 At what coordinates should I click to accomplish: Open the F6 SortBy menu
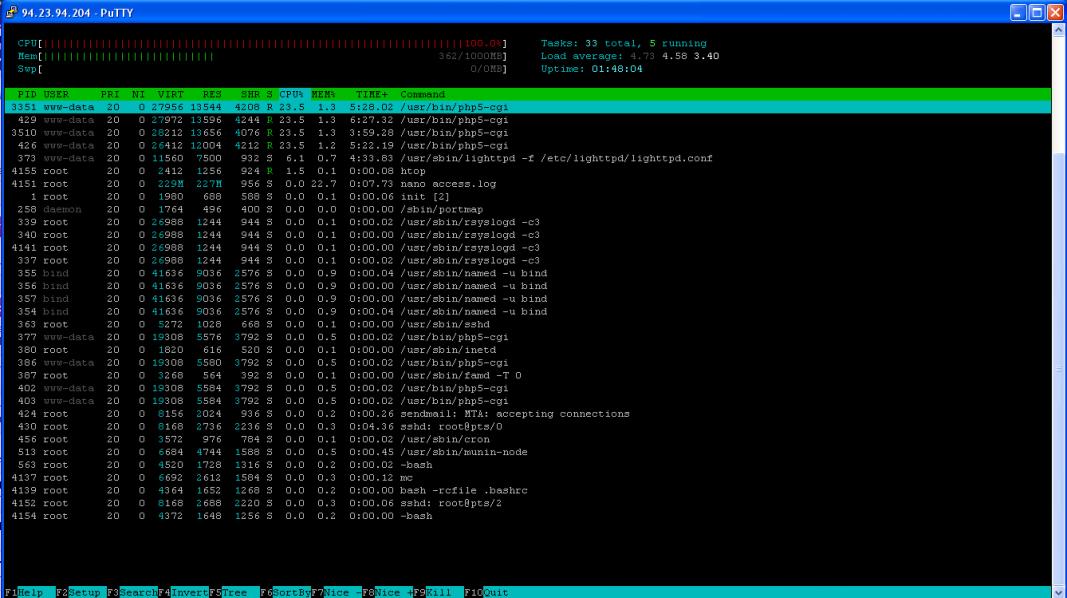(285, 592)
